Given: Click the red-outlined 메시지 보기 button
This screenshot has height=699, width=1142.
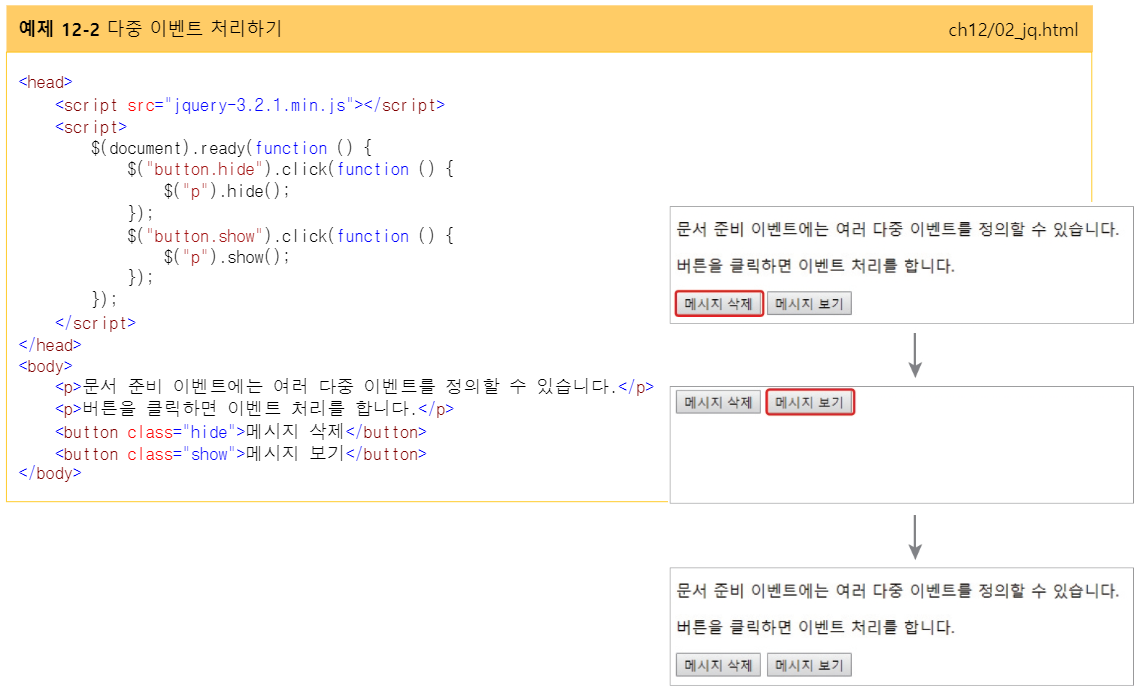Looking at the screenshot, I should pos(810,402).
